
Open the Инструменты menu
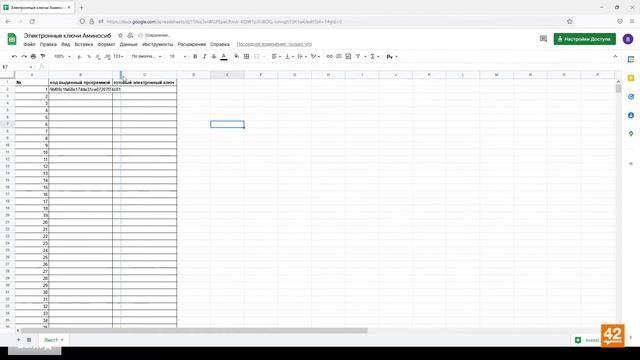158,44
